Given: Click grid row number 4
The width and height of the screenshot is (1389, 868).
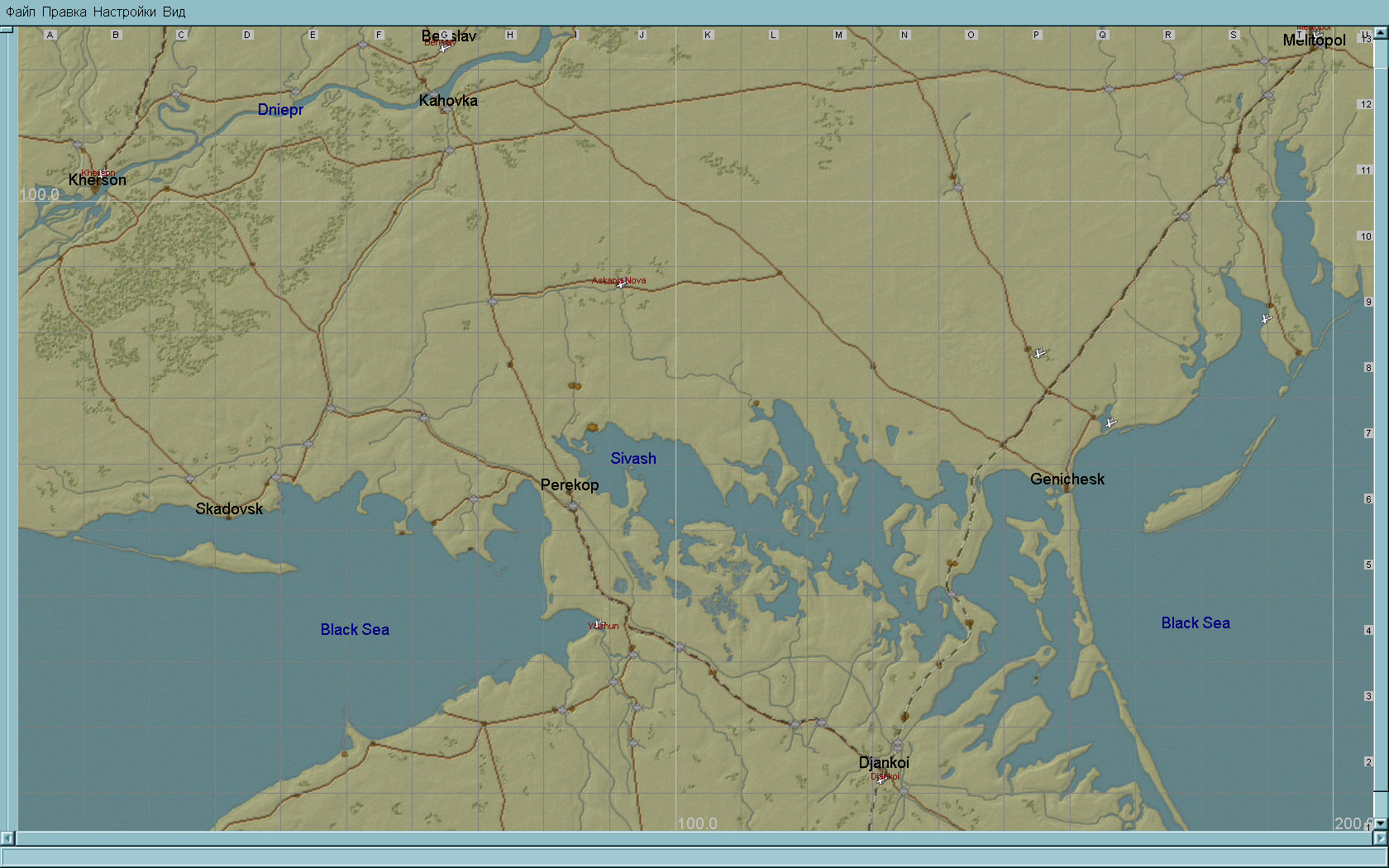Looking at the screenshot, I should pos(1368,631).
